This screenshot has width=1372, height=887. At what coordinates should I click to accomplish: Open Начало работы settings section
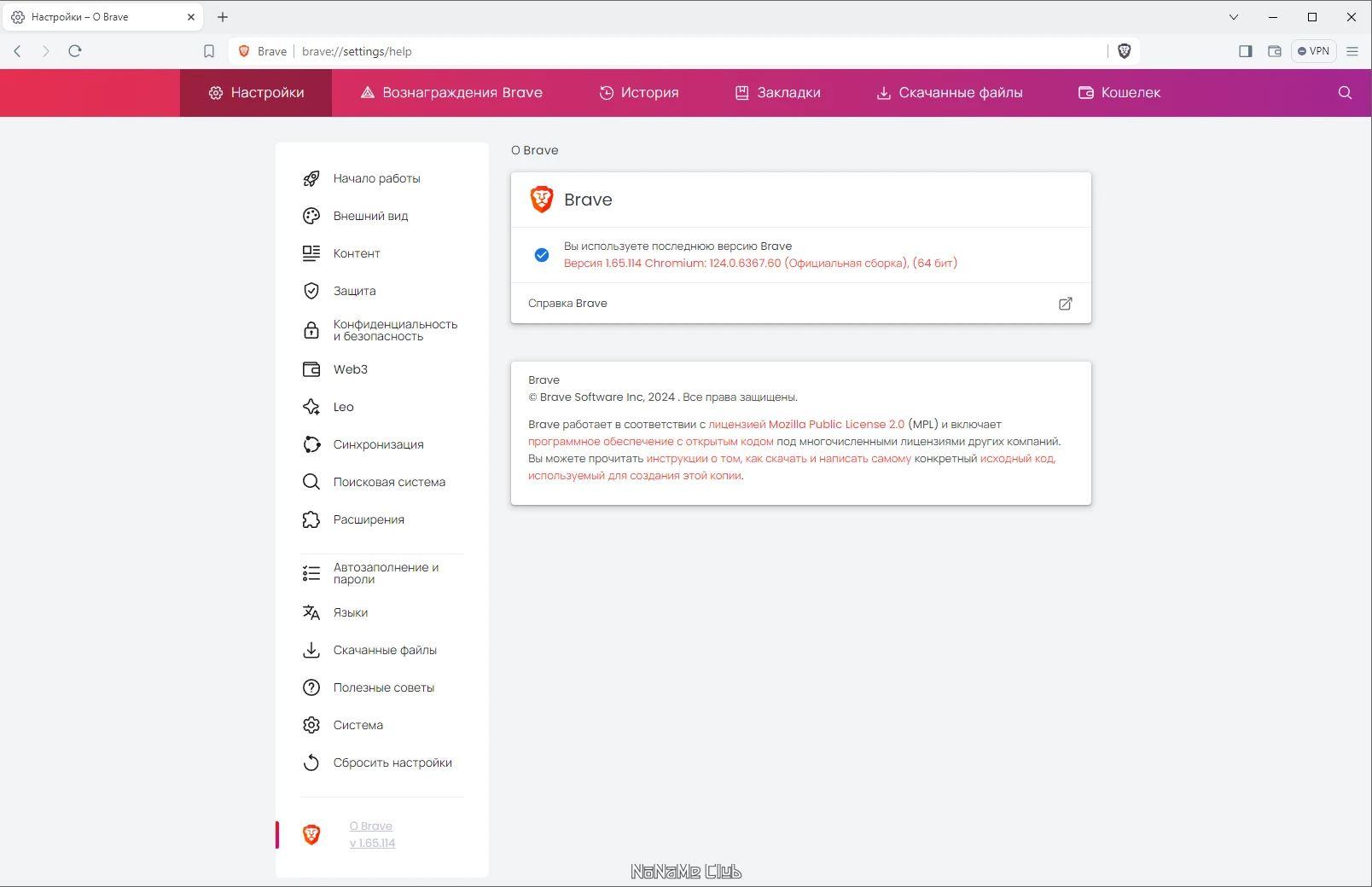[376, 178]
